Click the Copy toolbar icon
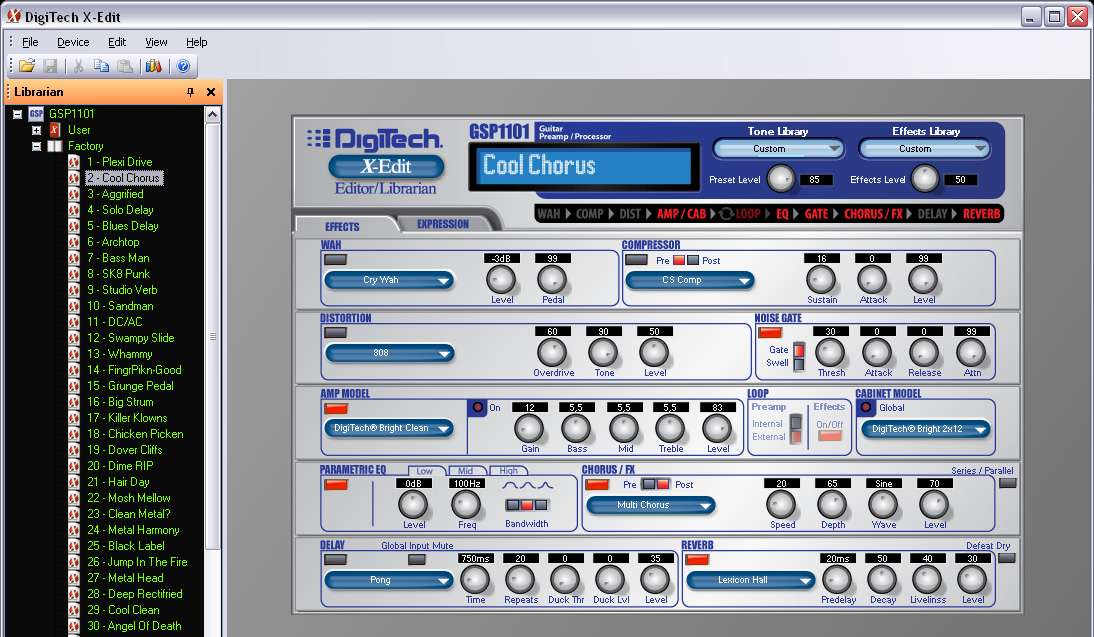This screenshot has height=637, width=1094. (102, 66)
